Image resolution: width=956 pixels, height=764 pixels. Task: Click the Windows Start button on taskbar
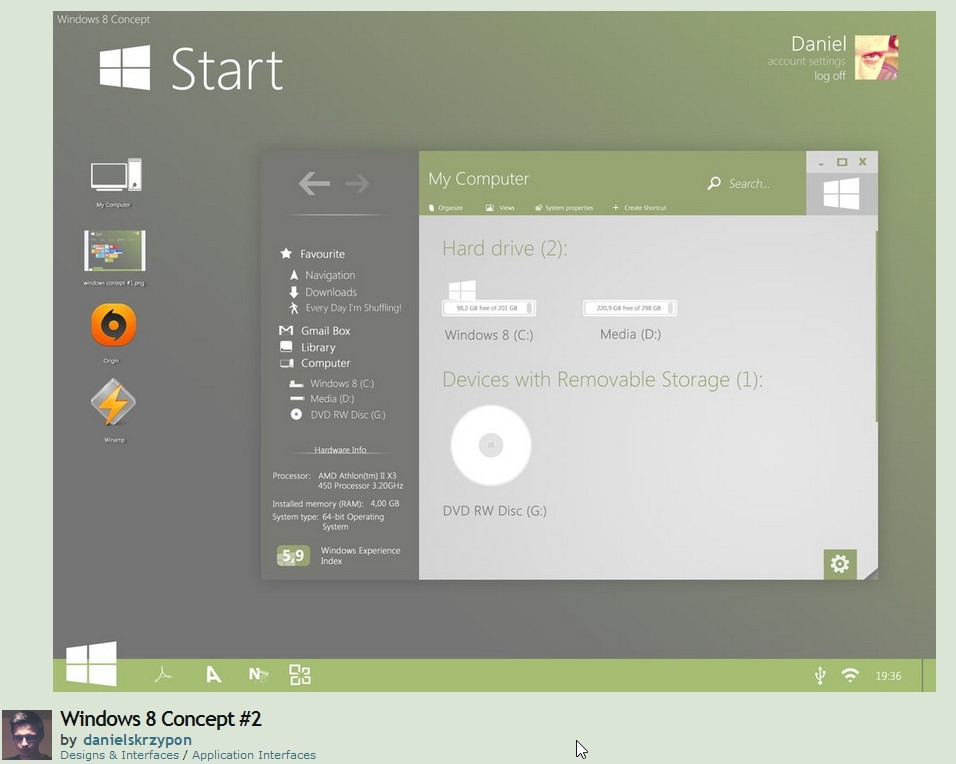(91, 664)
